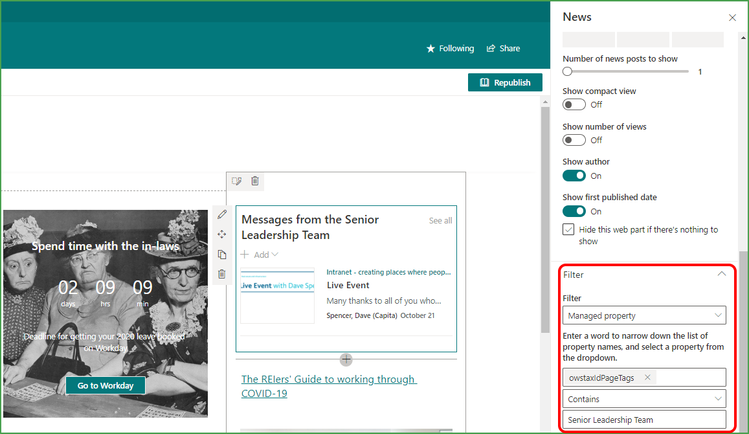Click the Republish button
Screen dimensions: 749x434
pyautogui.click(x=505, y=82)
